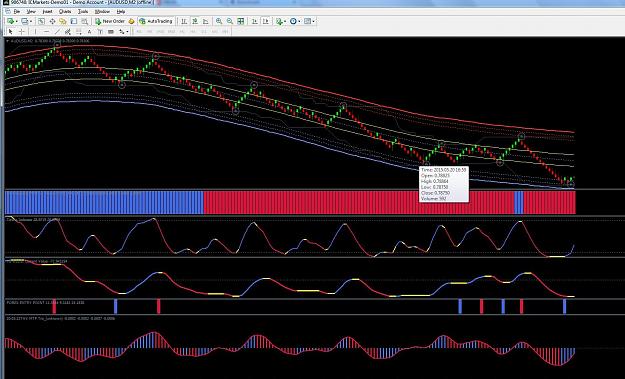Click the swing-high circle at chart's highest peak
Screen dimensions: 625x379
[57, 45]
